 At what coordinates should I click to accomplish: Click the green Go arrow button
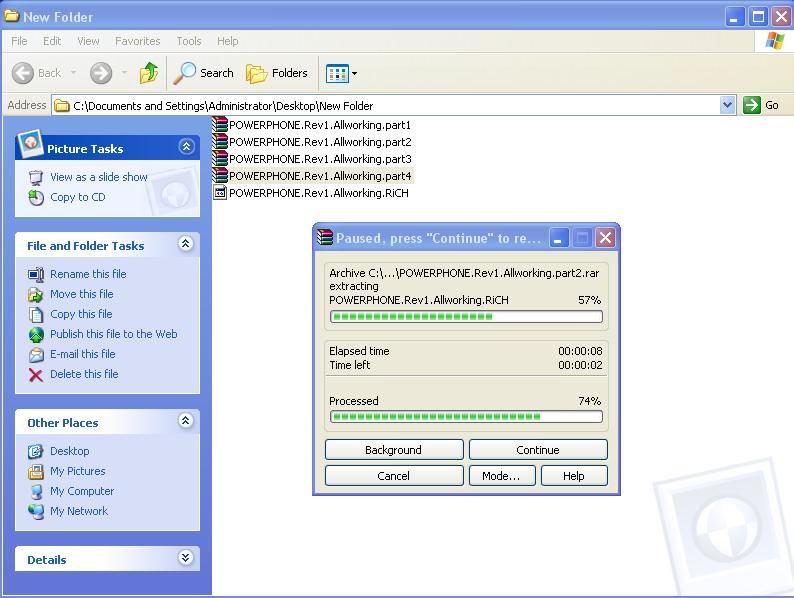pos(752,105)
